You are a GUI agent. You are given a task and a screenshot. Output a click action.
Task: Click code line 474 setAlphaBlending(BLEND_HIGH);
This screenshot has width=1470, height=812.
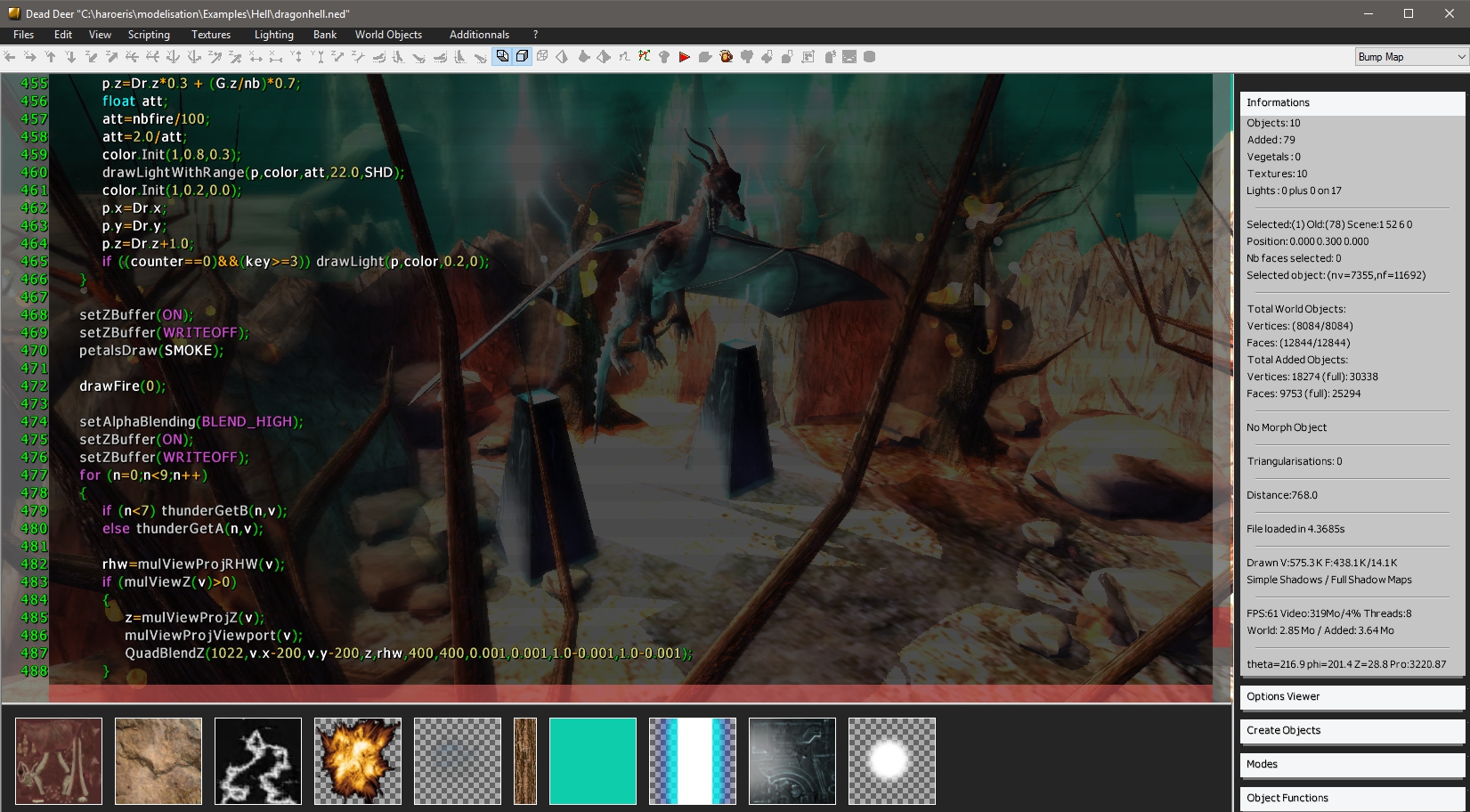pos(191,421)
